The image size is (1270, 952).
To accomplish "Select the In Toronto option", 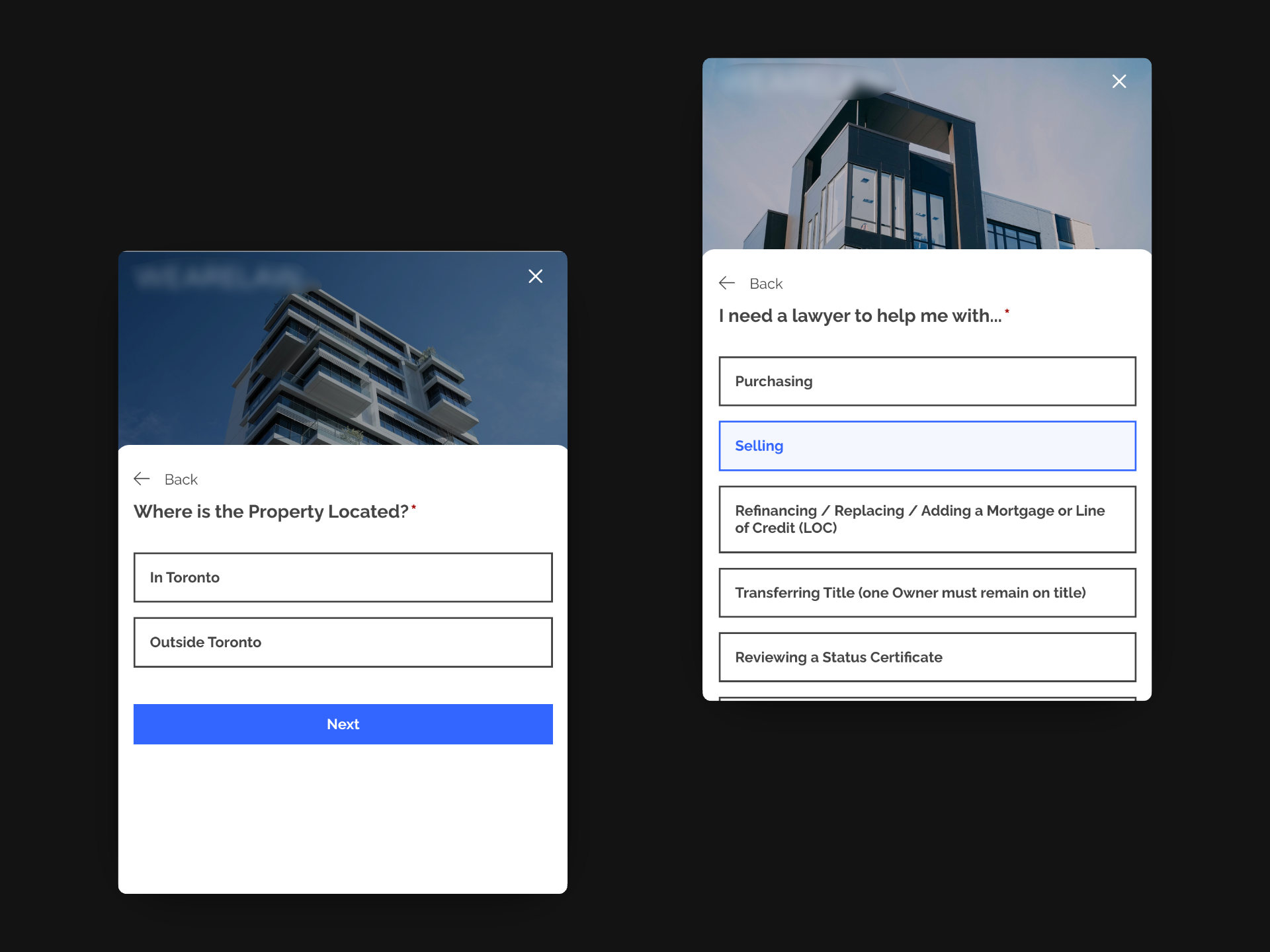I will (343, 577).
